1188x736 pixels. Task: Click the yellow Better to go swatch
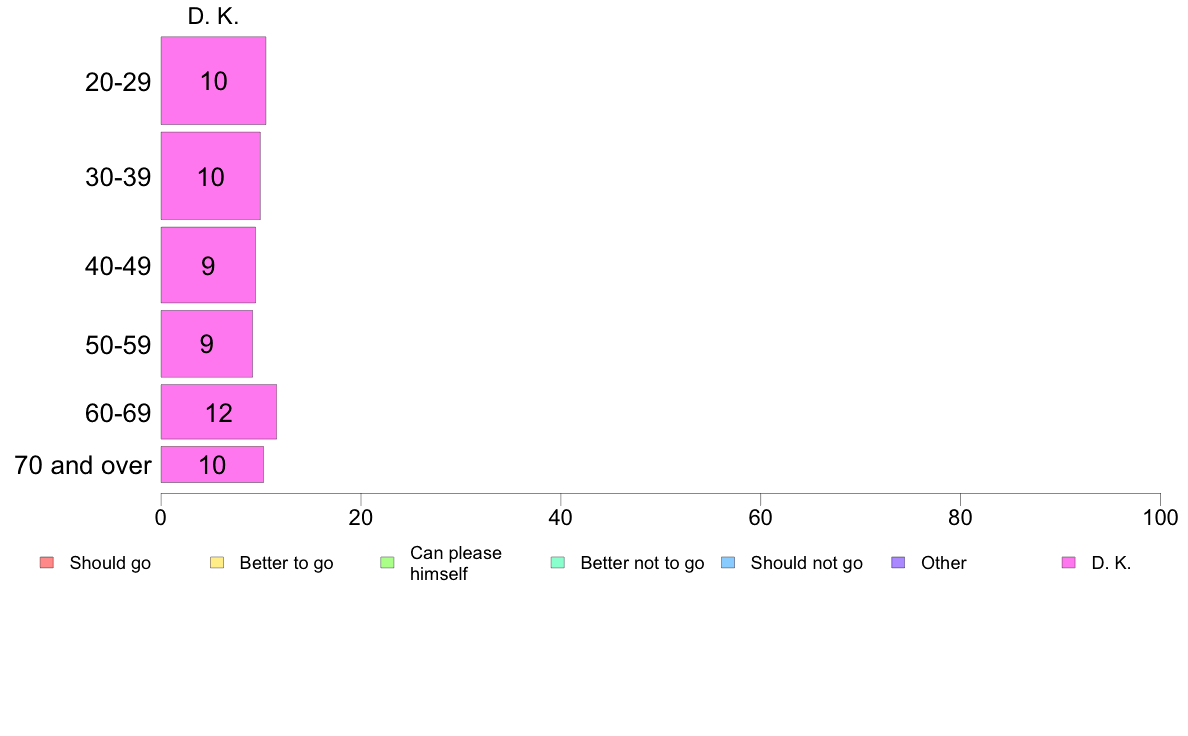(x=217, y=562)
